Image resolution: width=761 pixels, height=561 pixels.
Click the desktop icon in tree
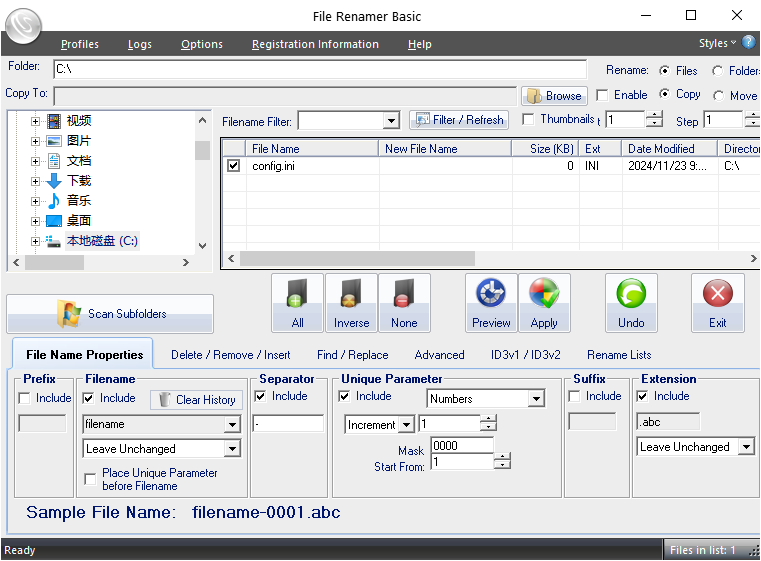pyautogui.click(x=54, y=221)
